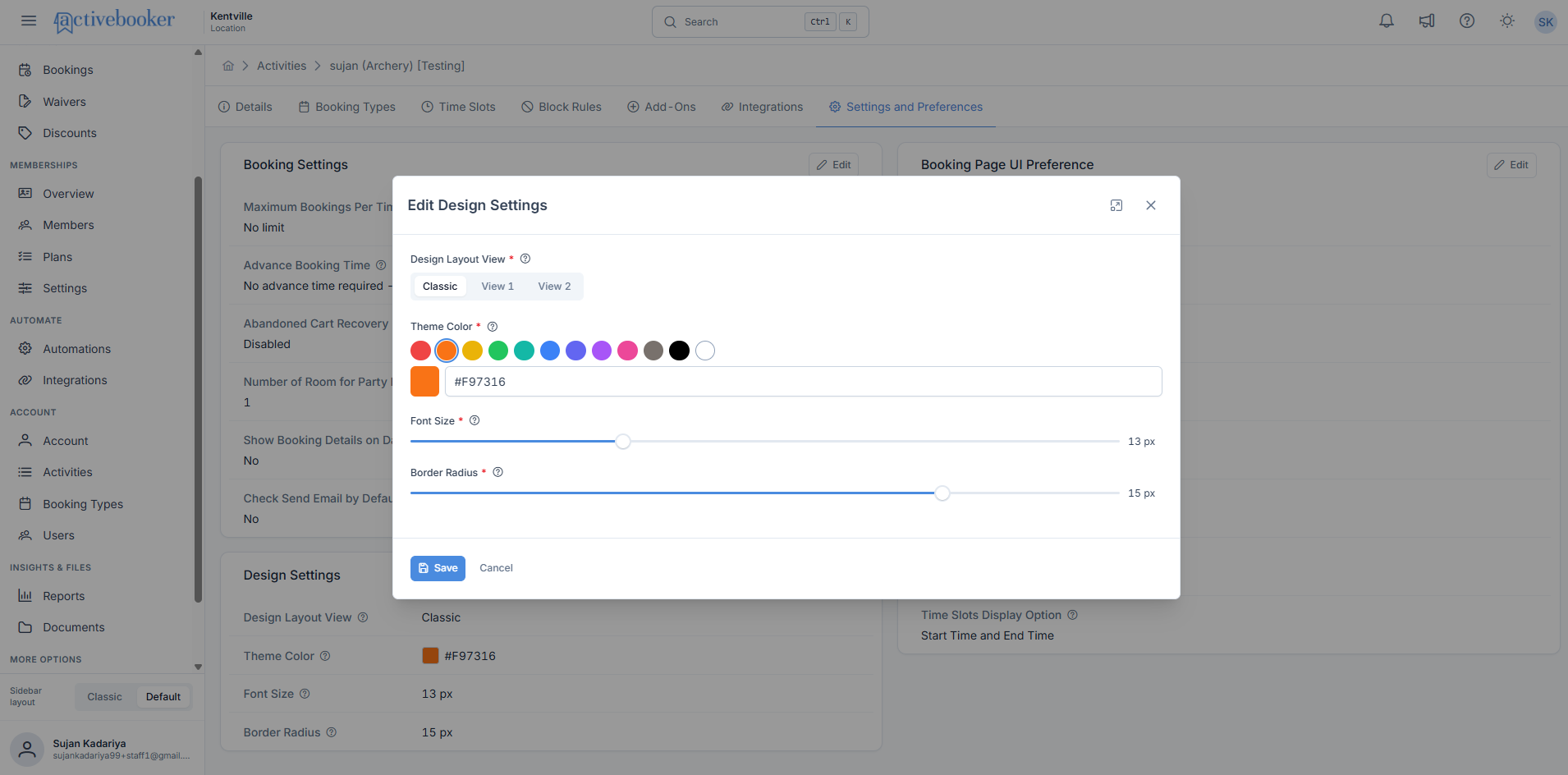The height and width of the screenshot is (775, 1568).
Task: Edit Booking Settings section
Action: [x=833, y=165]
